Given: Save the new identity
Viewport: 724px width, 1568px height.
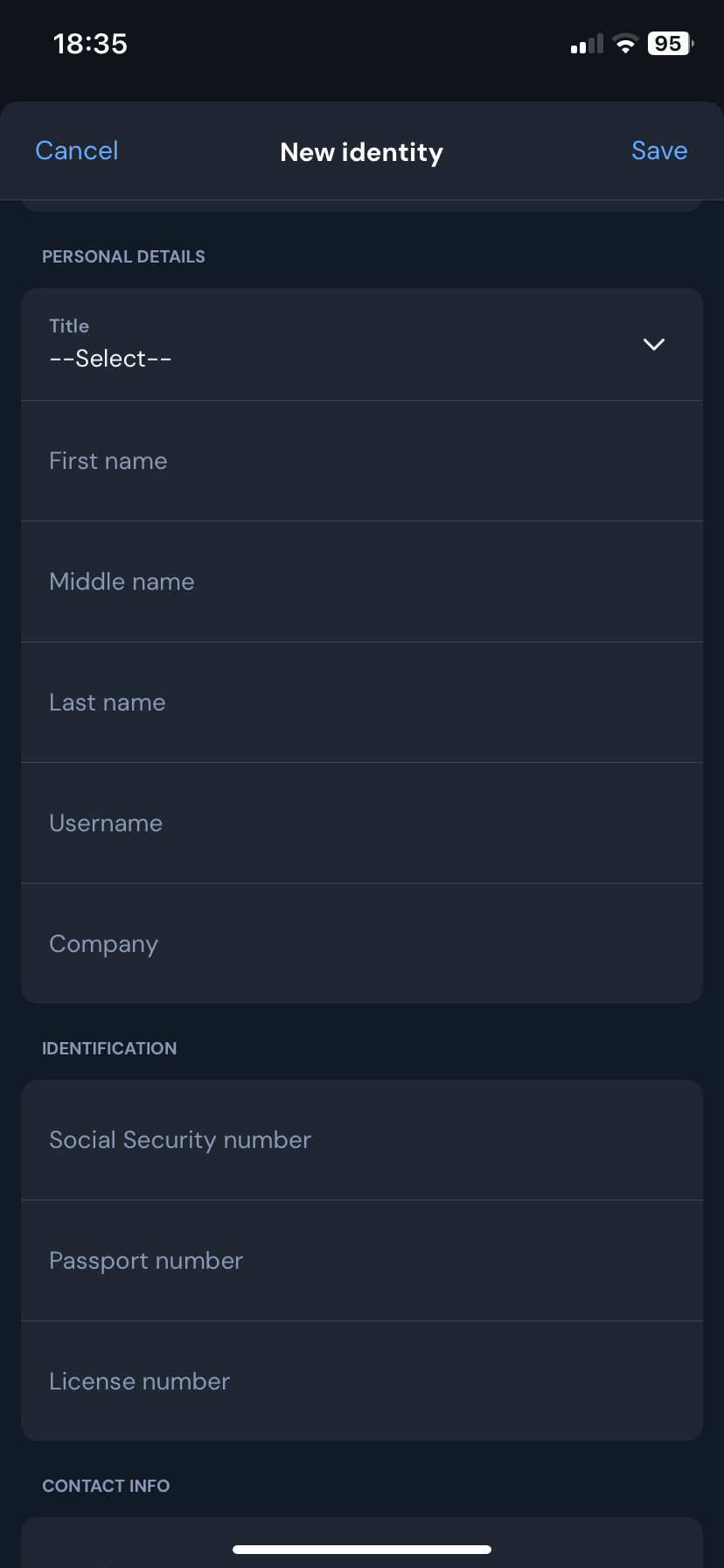Looking at the screenshot, I should pyautogui.click(x=659, y=151).
